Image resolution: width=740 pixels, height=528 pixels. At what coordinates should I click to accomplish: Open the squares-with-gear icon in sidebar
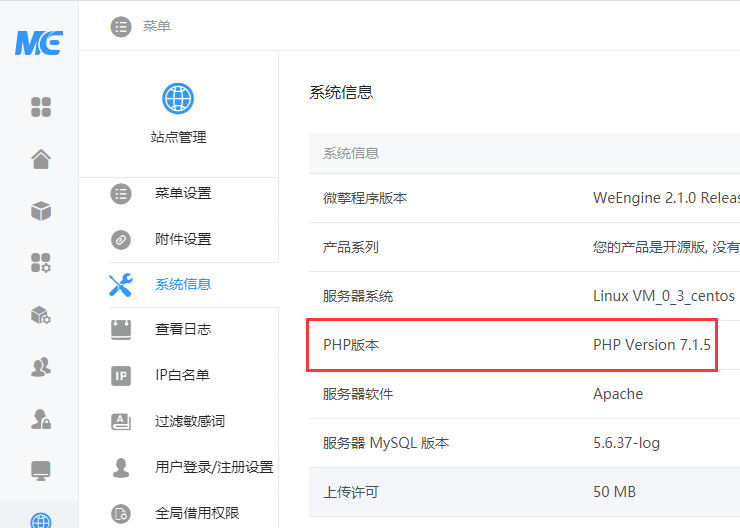41,263
